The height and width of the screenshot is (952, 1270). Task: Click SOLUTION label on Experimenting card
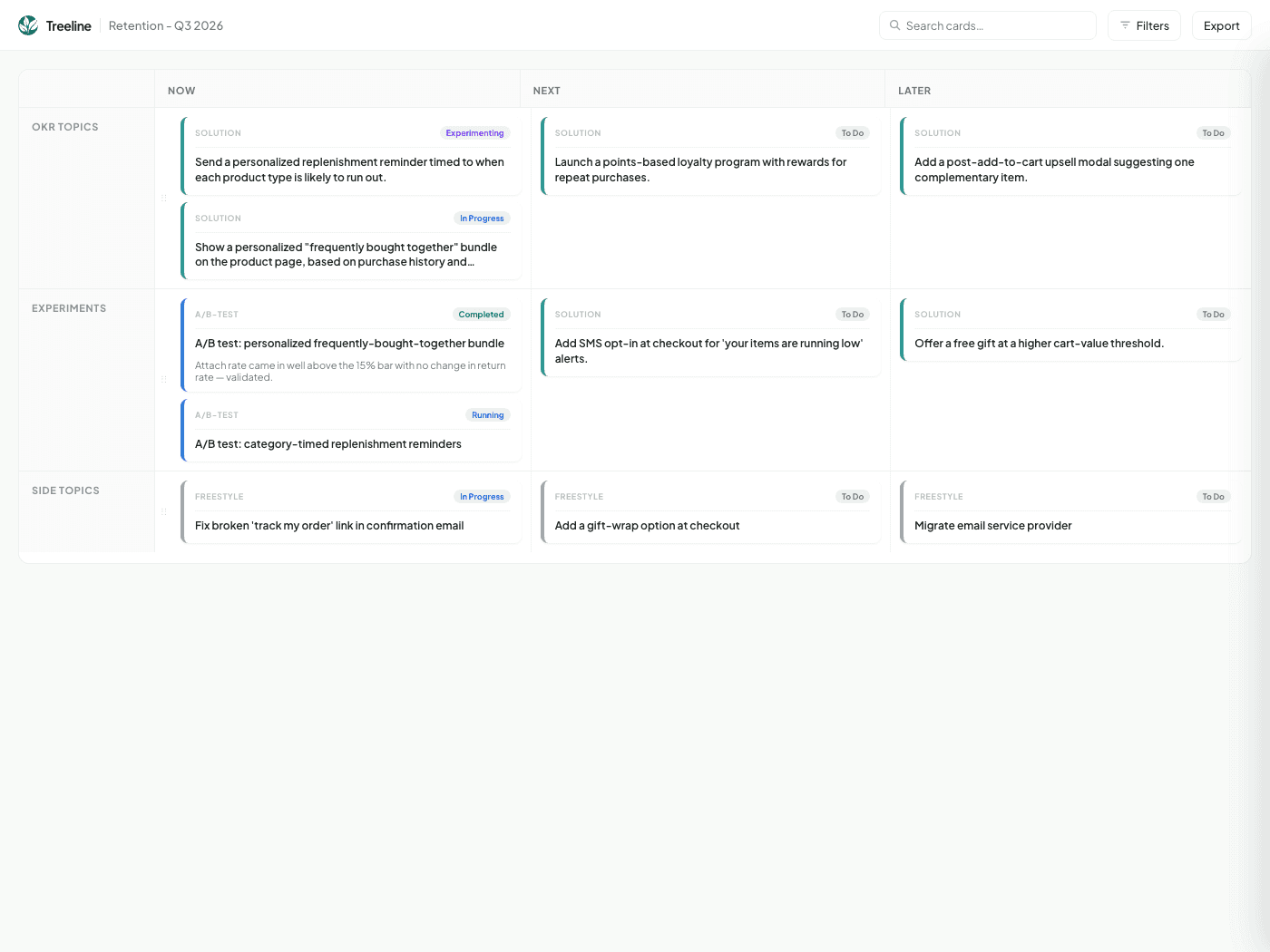[218, 133]
